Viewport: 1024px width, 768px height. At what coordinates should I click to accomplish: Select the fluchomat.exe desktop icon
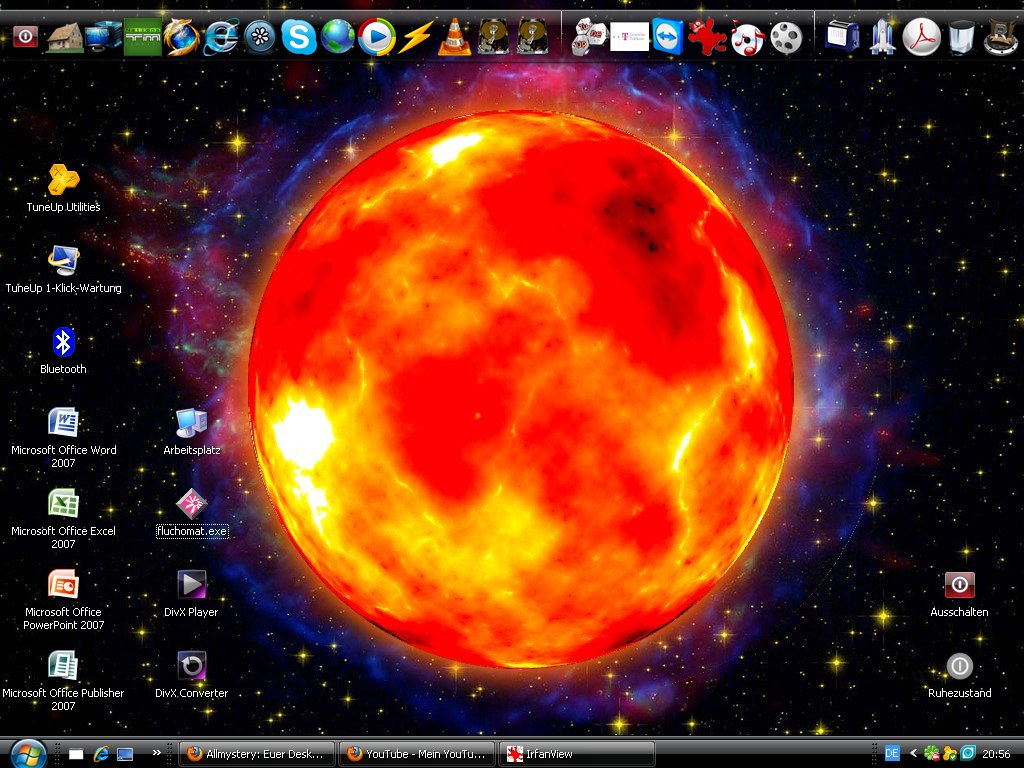coord(191,504)
